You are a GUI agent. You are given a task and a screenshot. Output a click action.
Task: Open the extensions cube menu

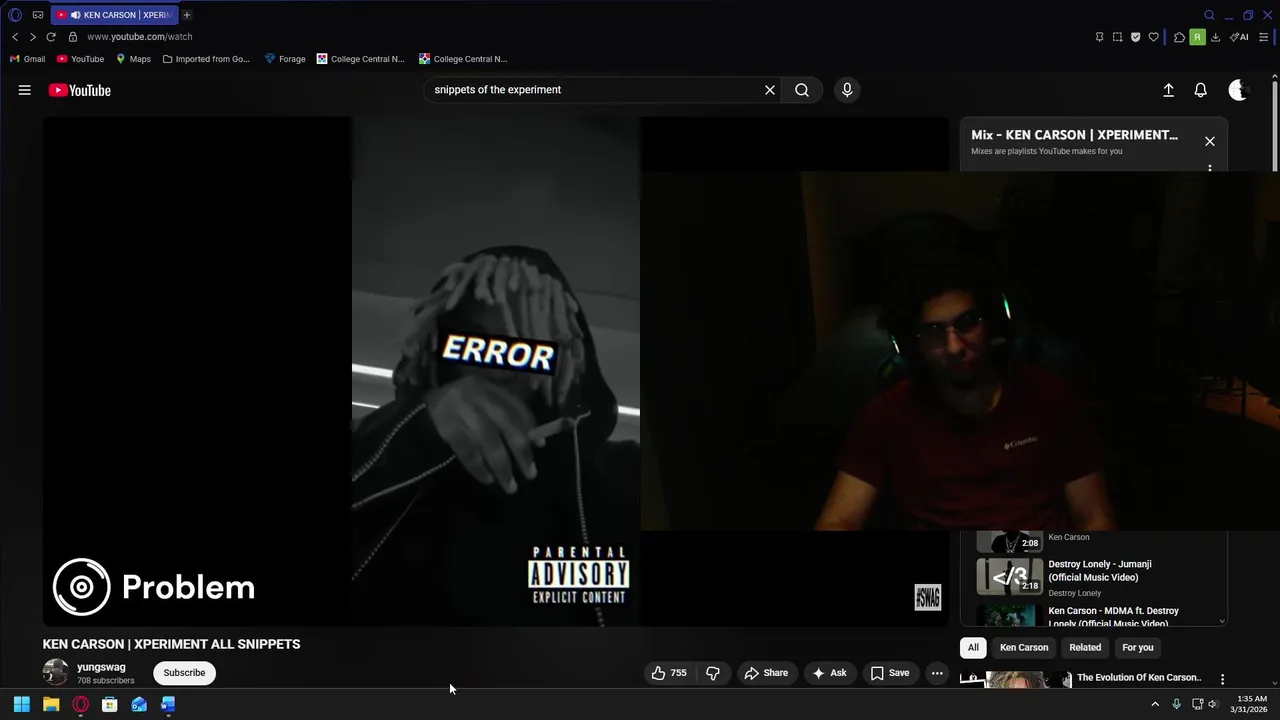pyautogui.click(x=1179, y=37)
